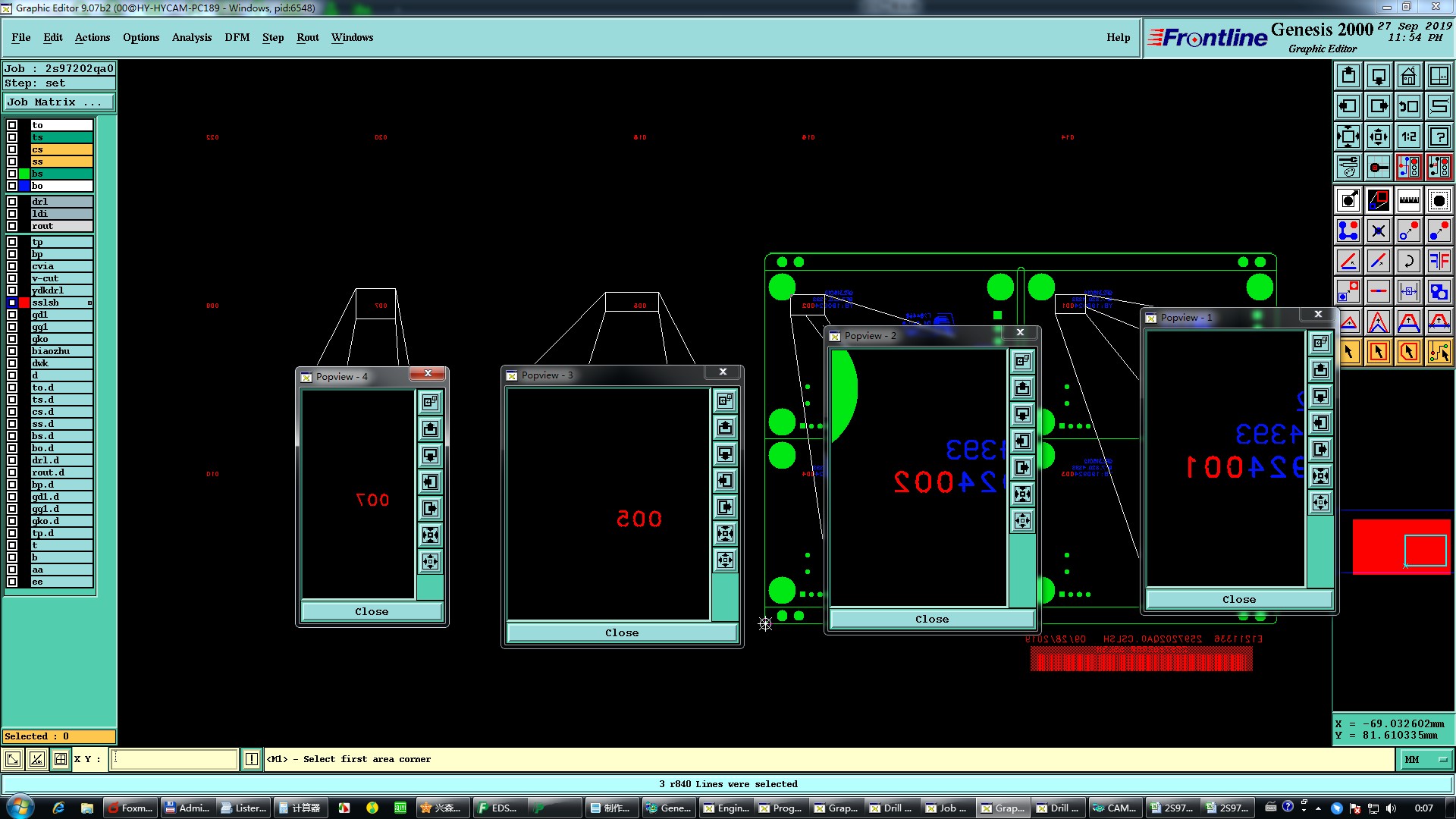Toggle checkbox for layer cs

[12, 149]
